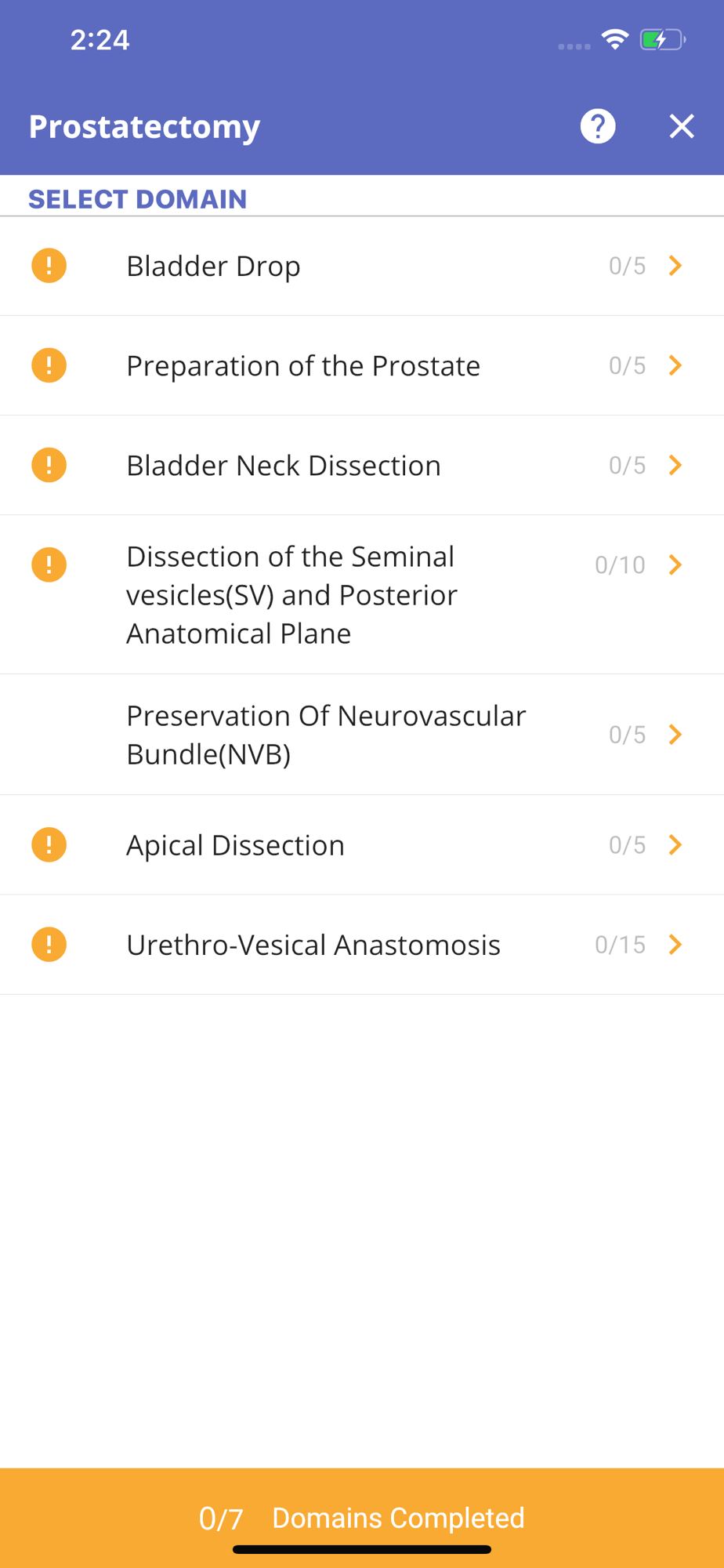Tap warning icon for Preparation of the Prostate

(x=49, y=365)
